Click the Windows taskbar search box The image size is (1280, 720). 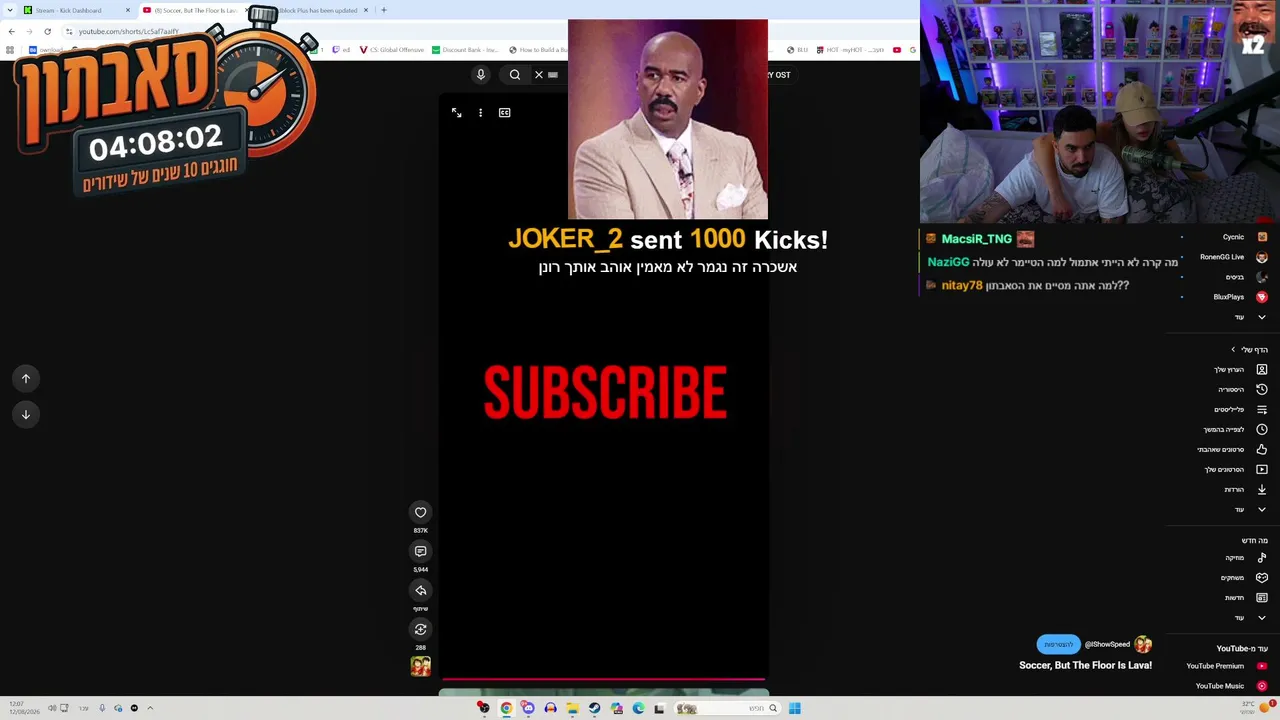click(x=728, y=708)
